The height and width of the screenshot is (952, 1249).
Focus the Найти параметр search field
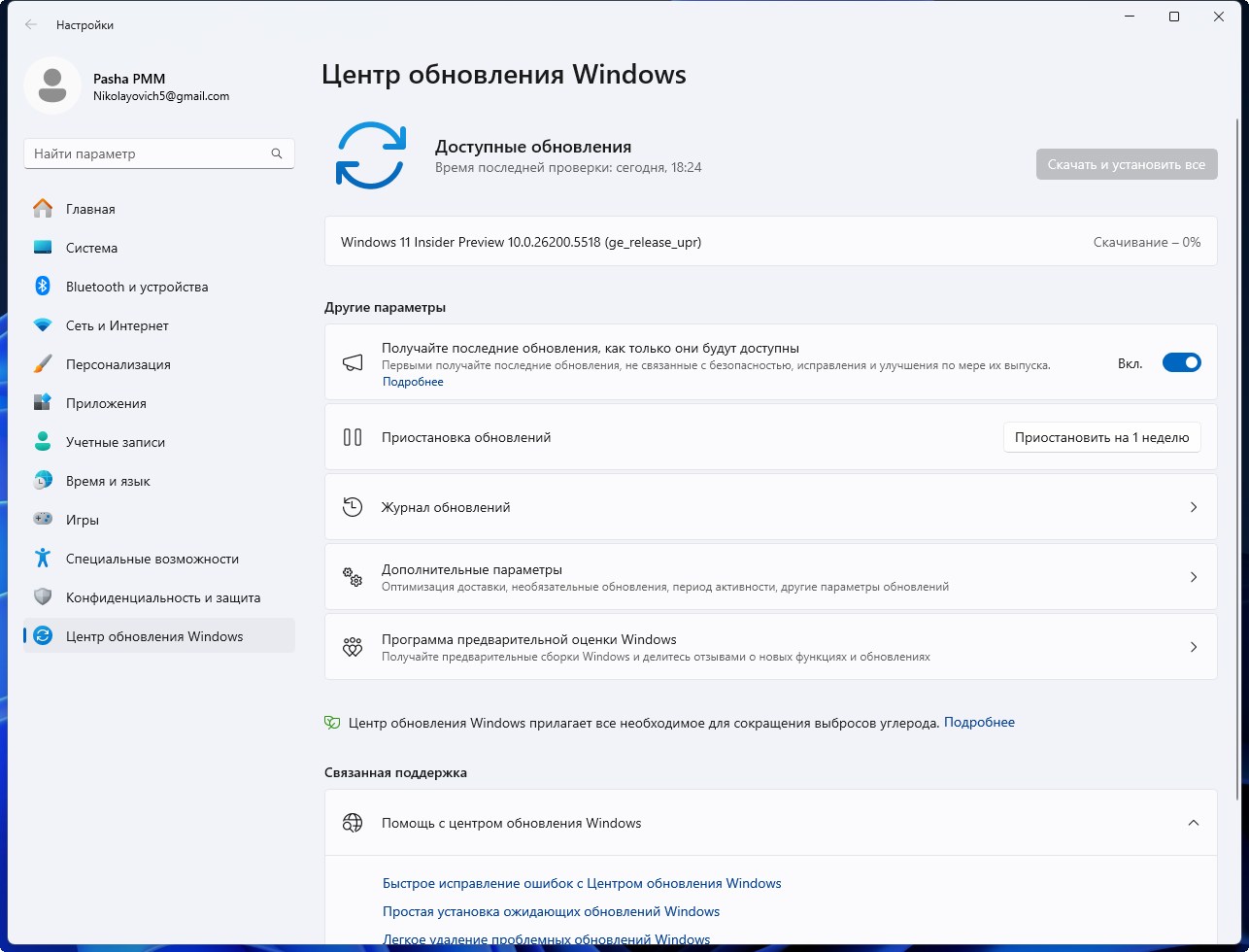159,153
